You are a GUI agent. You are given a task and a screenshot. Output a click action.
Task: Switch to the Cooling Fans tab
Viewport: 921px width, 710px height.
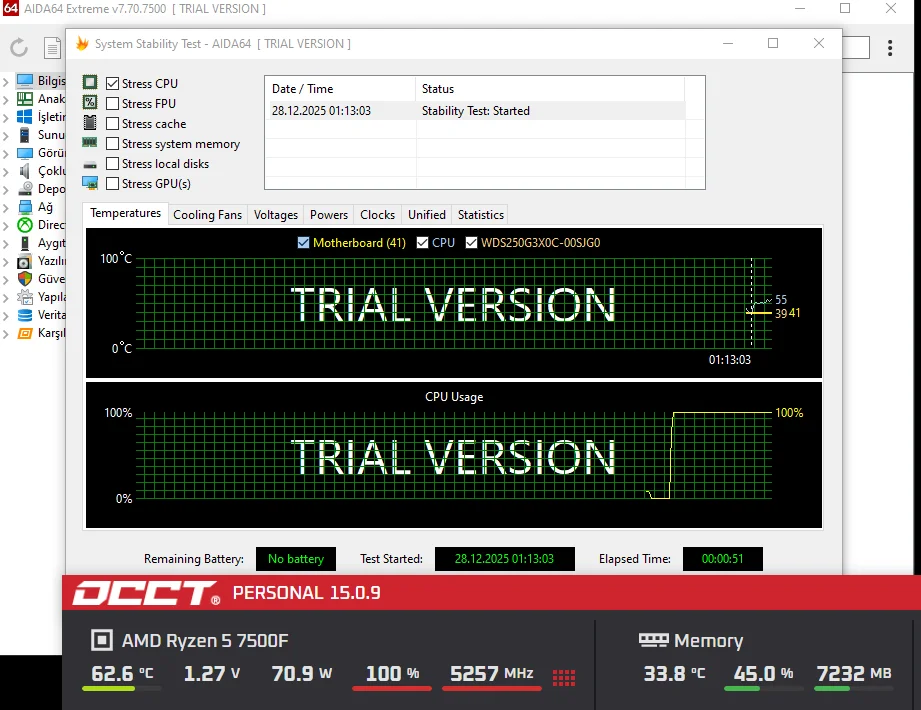pyautogui.click(x=207, y=214)
